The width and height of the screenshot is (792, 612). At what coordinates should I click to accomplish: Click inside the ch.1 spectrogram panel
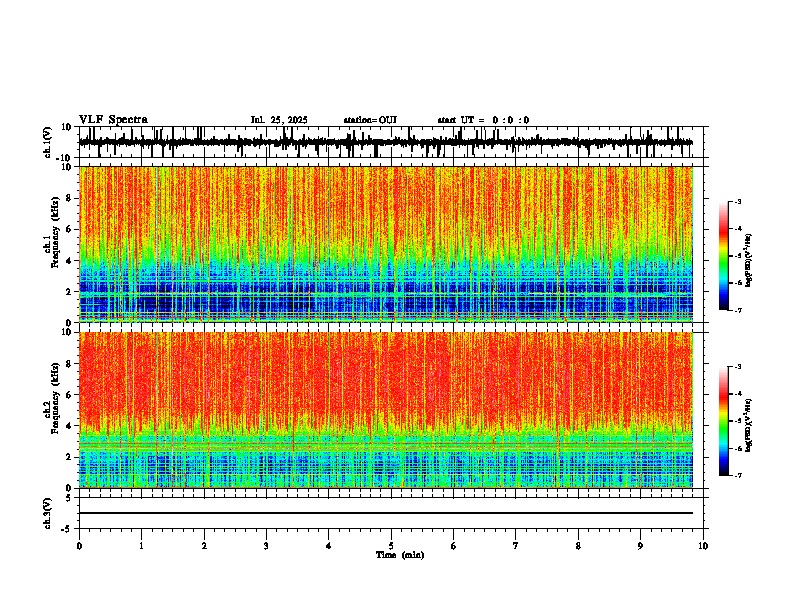click(x=385, y=244)
